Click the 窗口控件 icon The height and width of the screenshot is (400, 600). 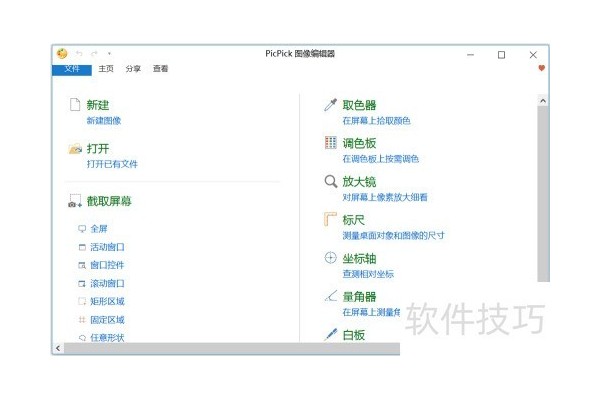(x=82, y=265)
